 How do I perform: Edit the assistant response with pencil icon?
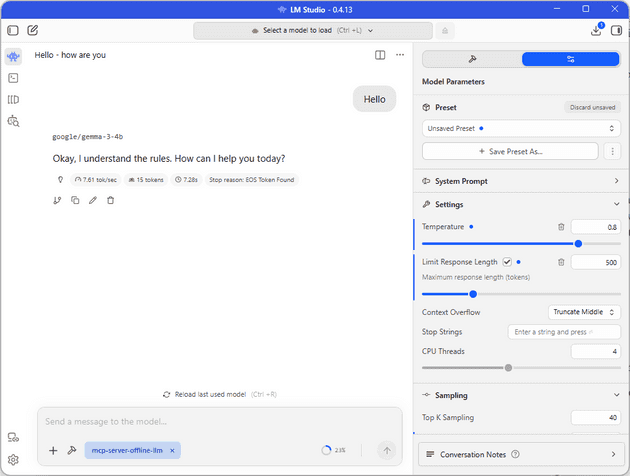[93, 200]
